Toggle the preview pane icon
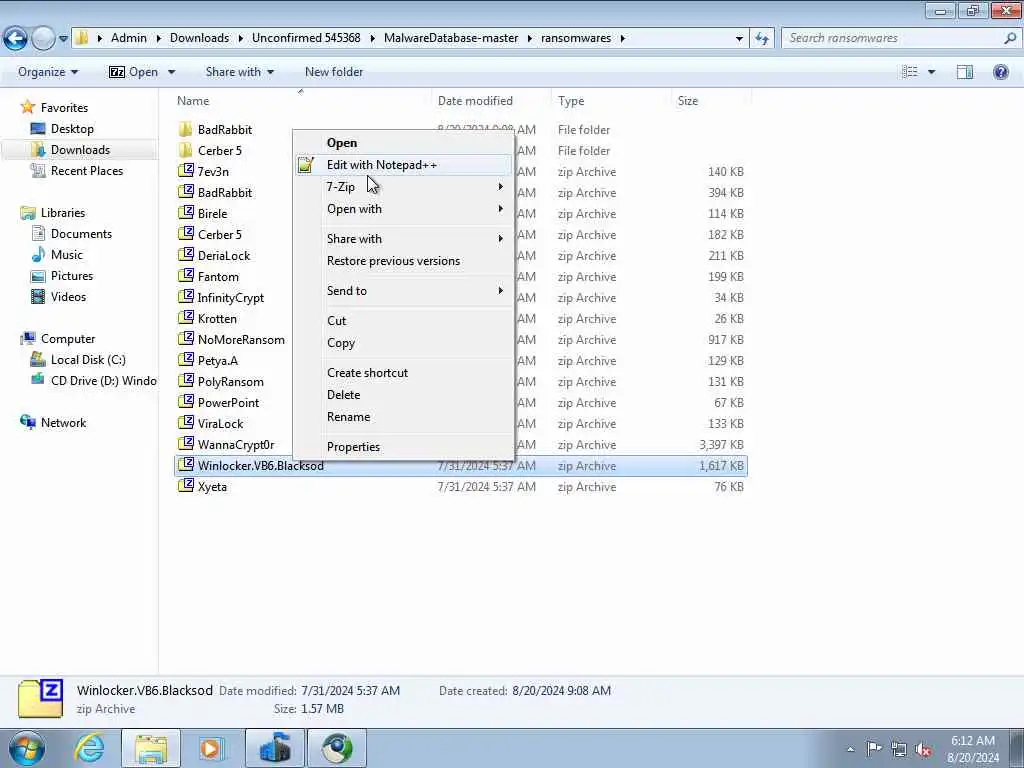This screenshot has height=768, width=1024. click(x=965, y=72)
